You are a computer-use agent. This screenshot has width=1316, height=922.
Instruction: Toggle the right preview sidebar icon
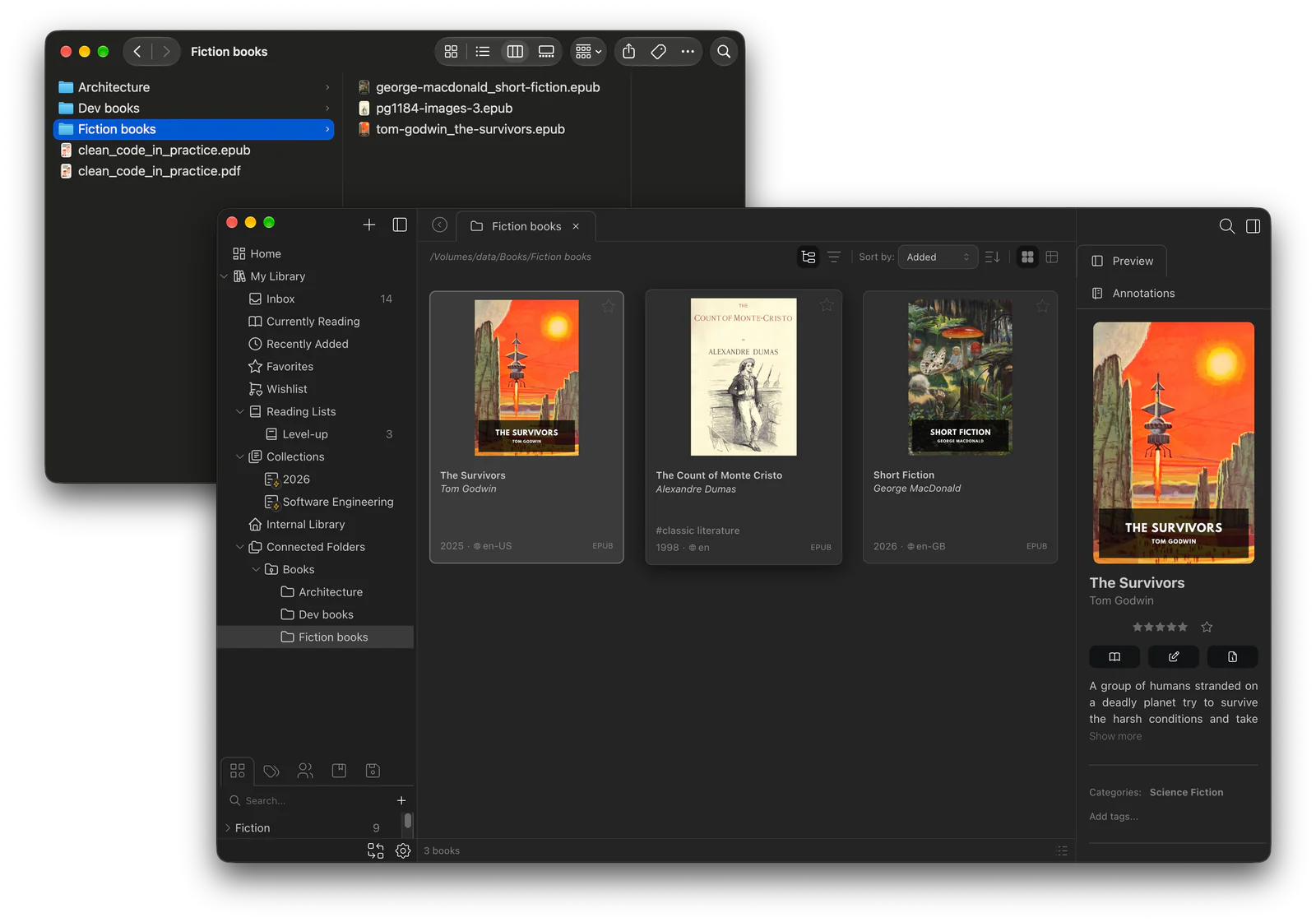[1253, 226]
